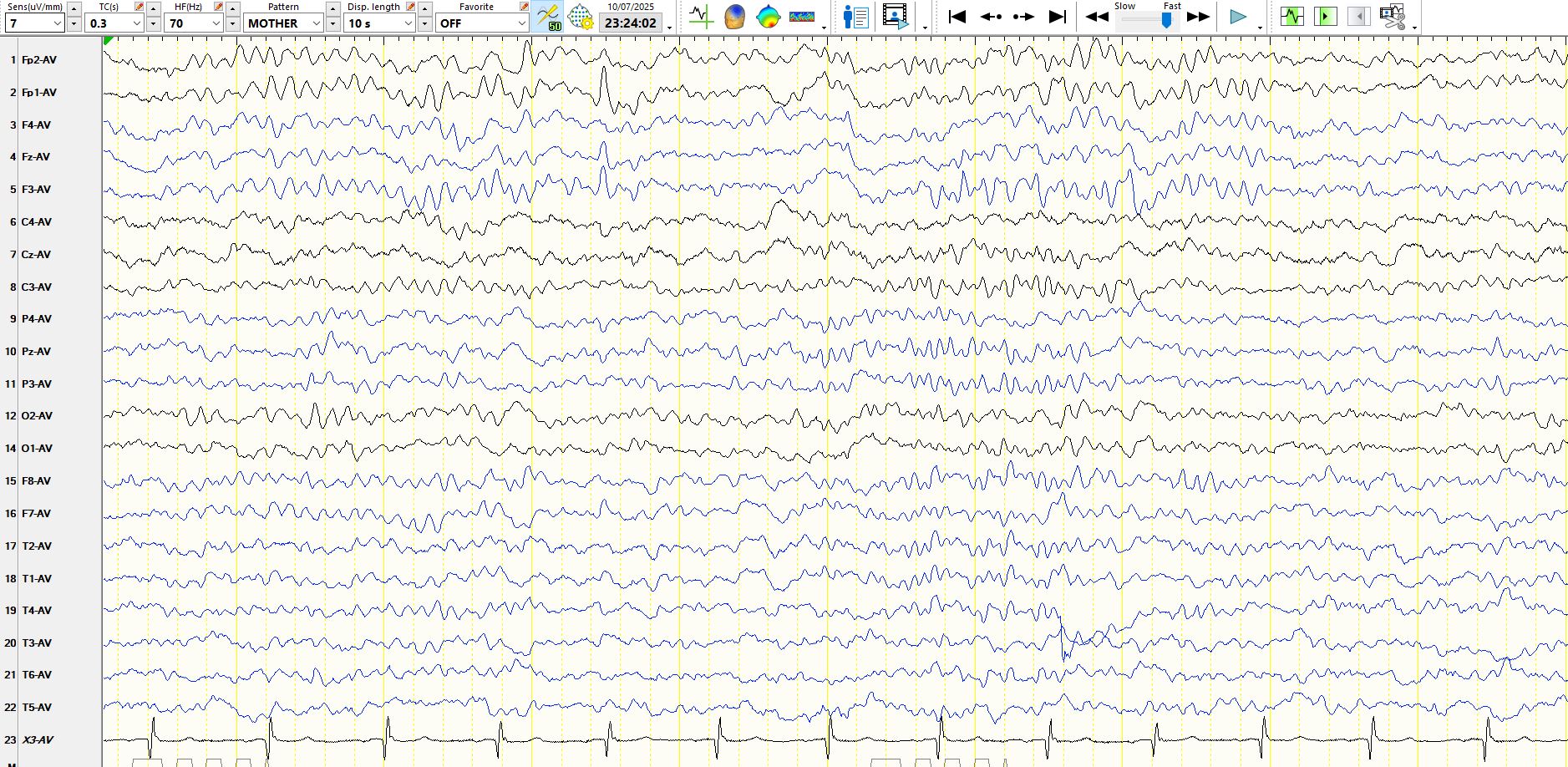This screenshot has height=767, width=1568.
Task: Expand the Sens(uV/mm) dropdown
Action: point(57,23)
